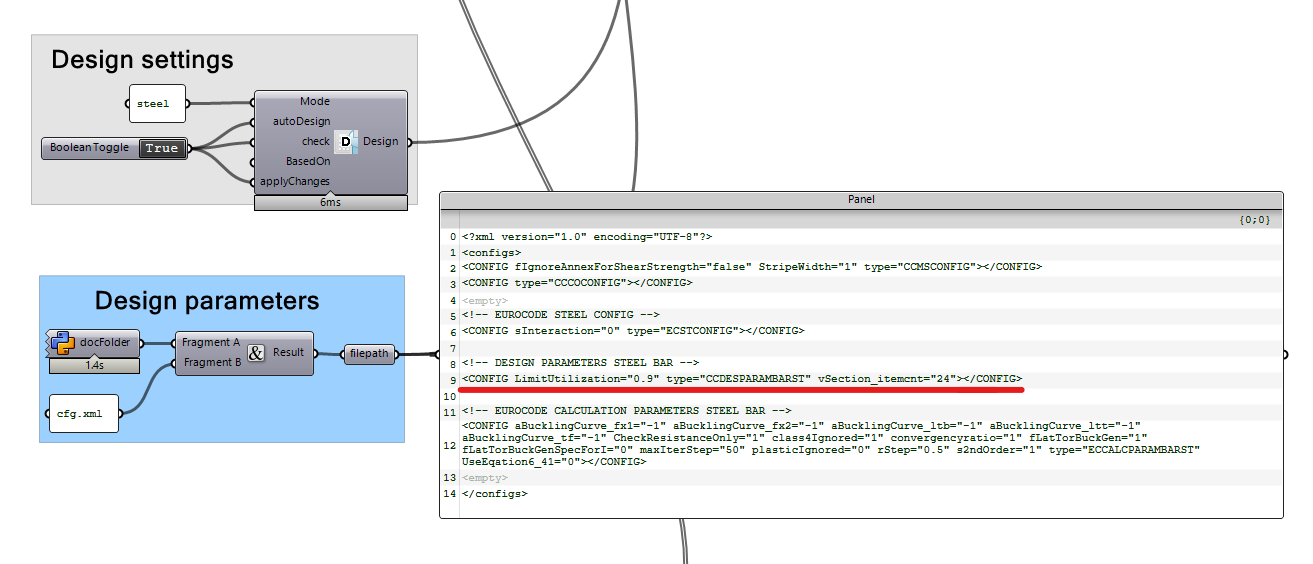Select the LimitUtilization CONFIG line
This screenshot has height=564, width=1313.
[740, 379]
